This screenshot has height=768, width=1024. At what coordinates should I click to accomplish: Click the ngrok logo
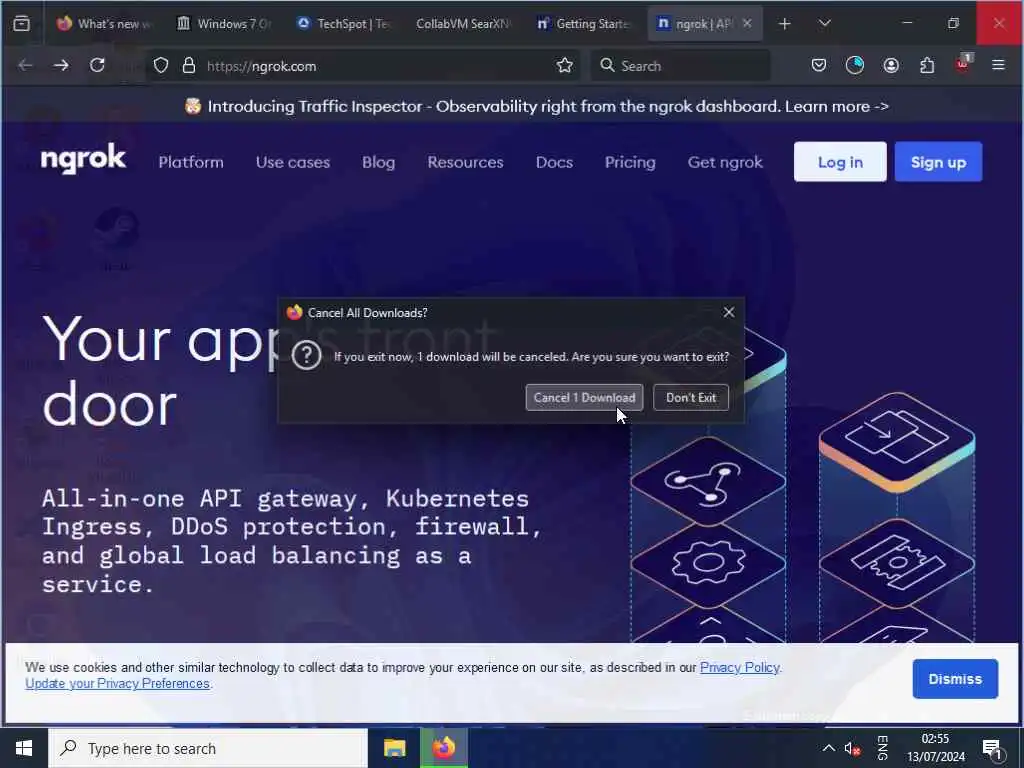coord(83,159)
